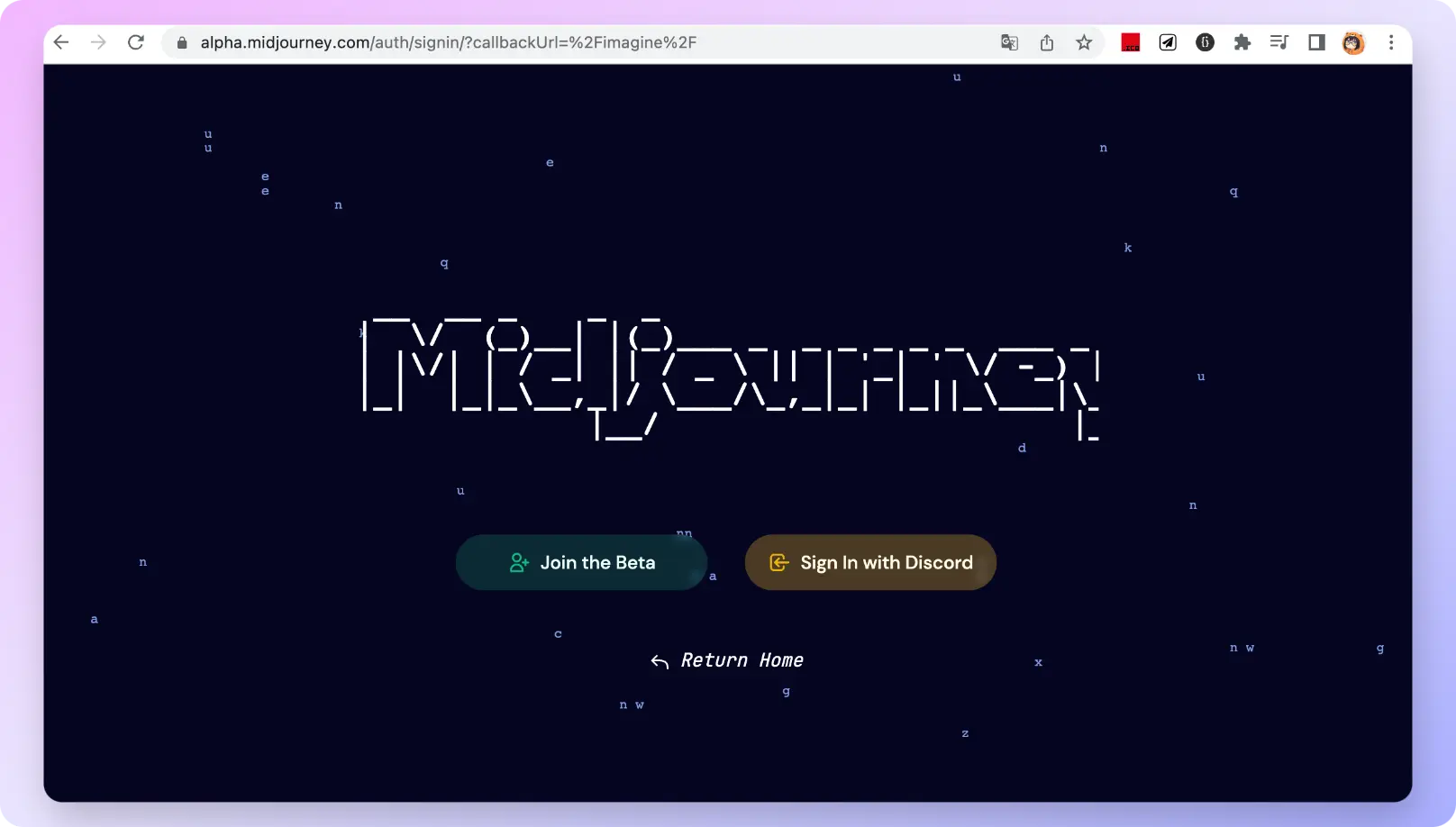The width and height of the screenshot is (1456, 827).
Task: Open the media controls playlist icon
Action: tap(1279, 42)
